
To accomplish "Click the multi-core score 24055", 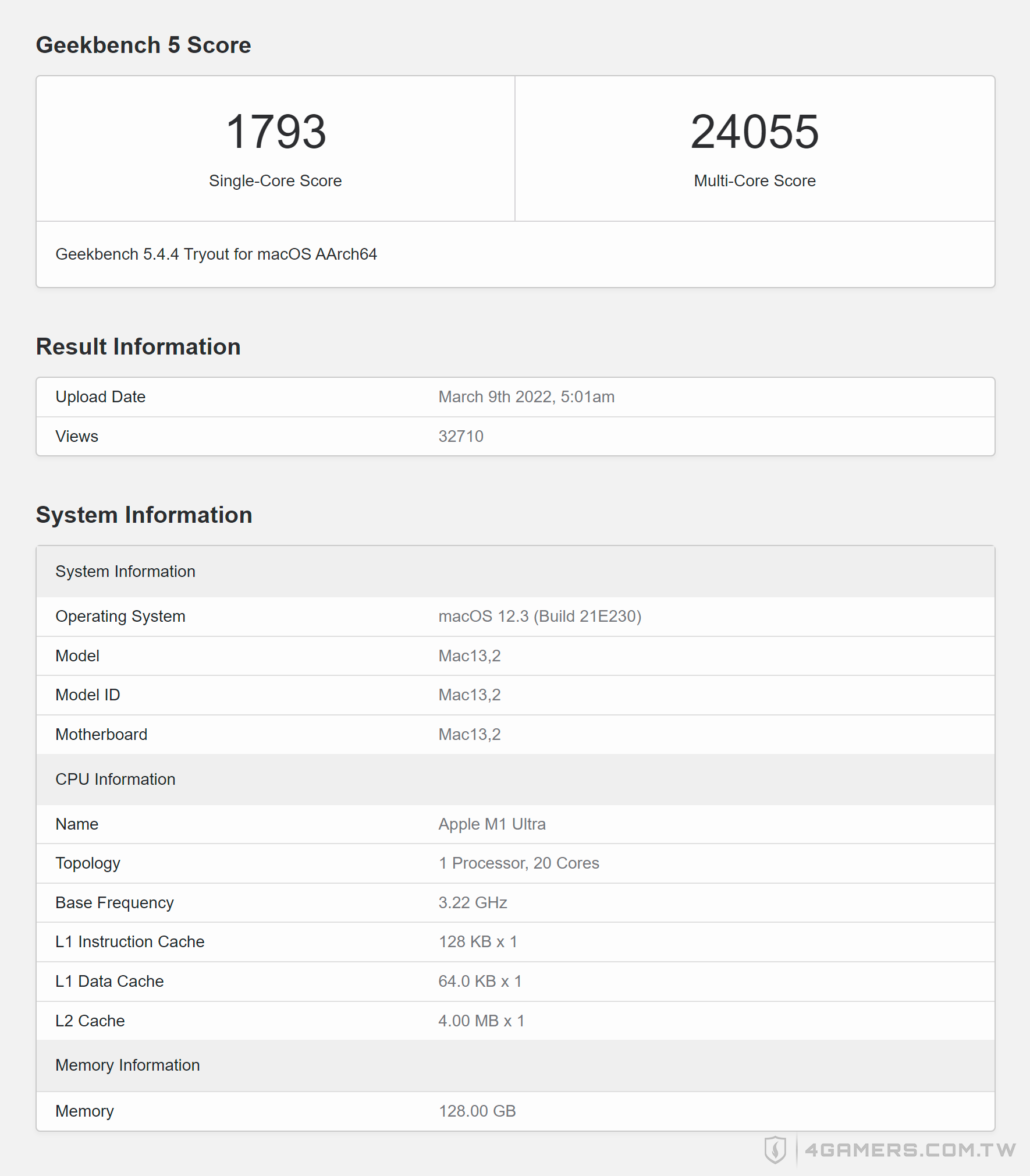I will (755, 132).
